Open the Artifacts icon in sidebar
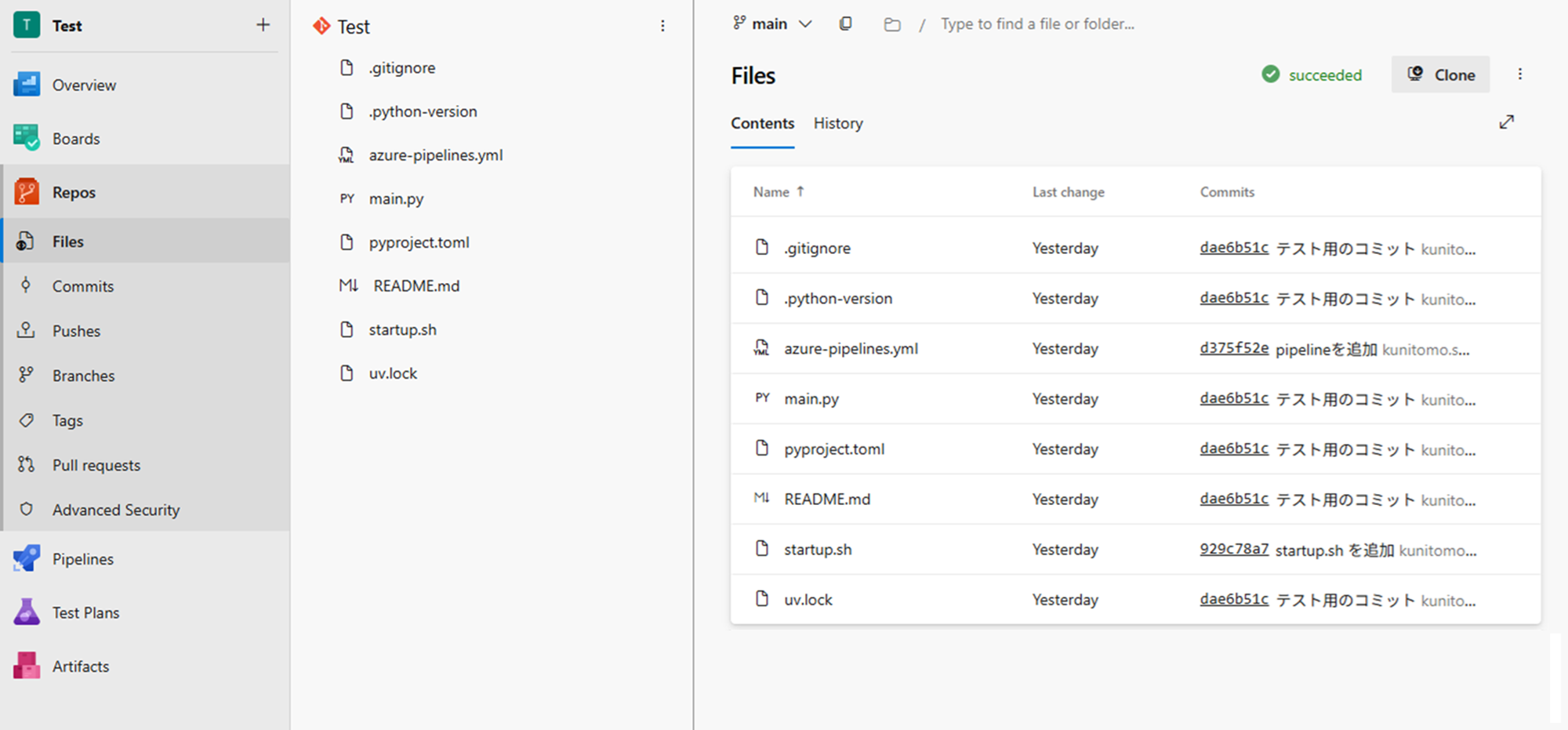This screenshot has height=730, width=1568. pos(27,666)
